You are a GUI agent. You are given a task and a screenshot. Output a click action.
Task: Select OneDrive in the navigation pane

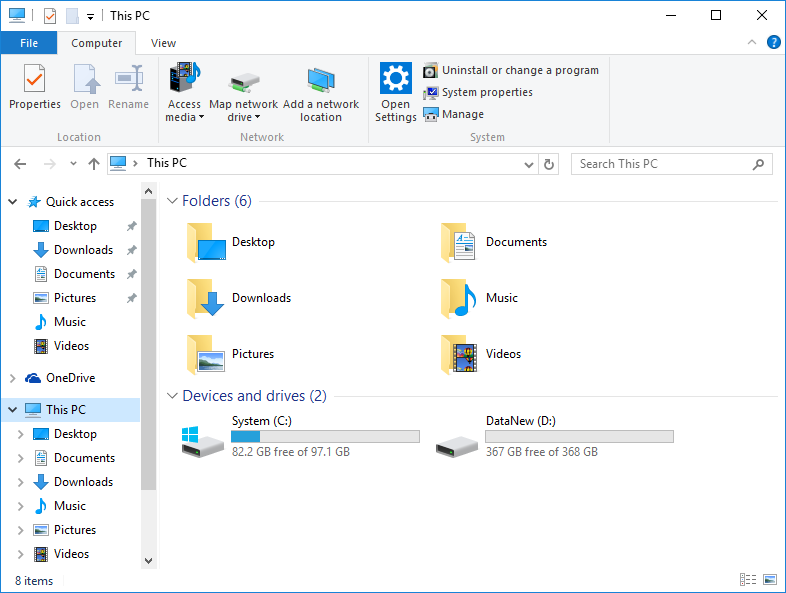coord(70,378)
